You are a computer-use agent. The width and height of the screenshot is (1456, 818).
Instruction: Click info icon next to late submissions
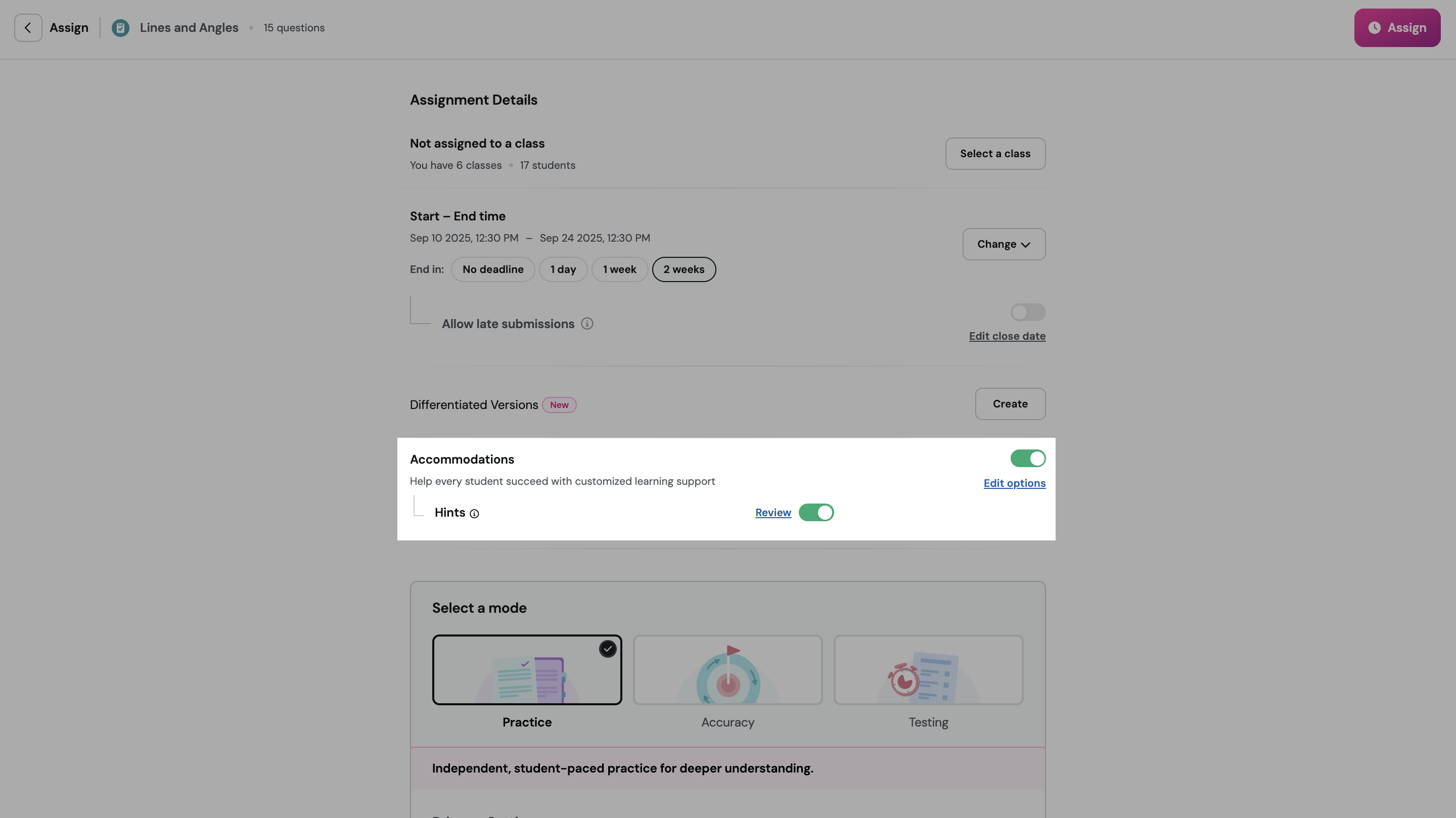586,324
